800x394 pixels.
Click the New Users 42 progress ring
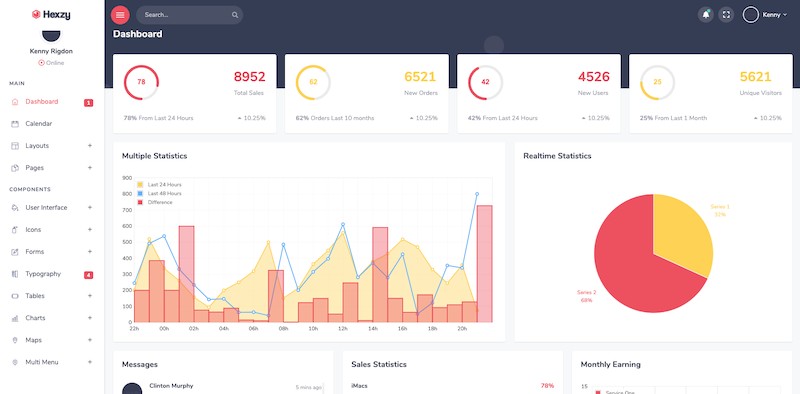pyautogui.click(x=485, y=82)
